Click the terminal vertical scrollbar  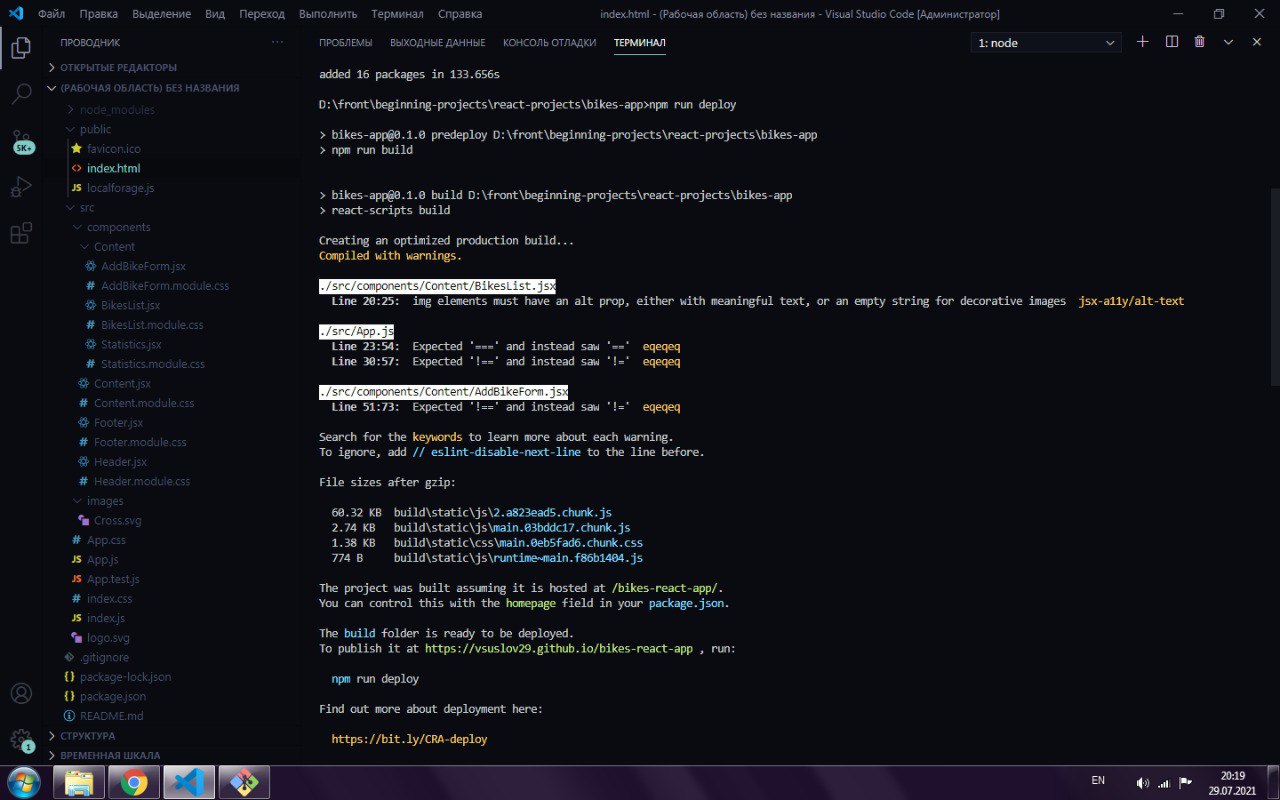coord(1275,286)
